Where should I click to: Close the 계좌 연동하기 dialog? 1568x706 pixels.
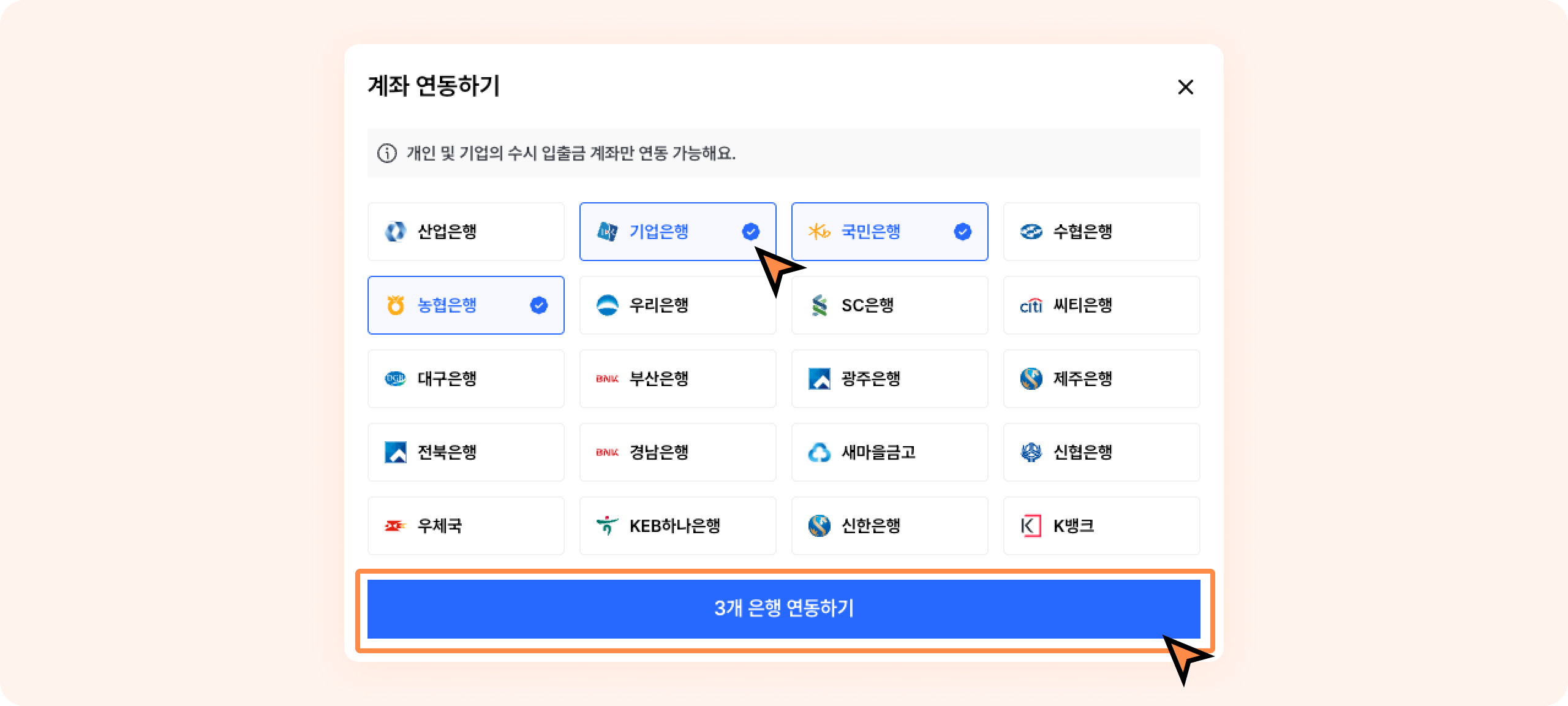click(x=1185, y=87)
